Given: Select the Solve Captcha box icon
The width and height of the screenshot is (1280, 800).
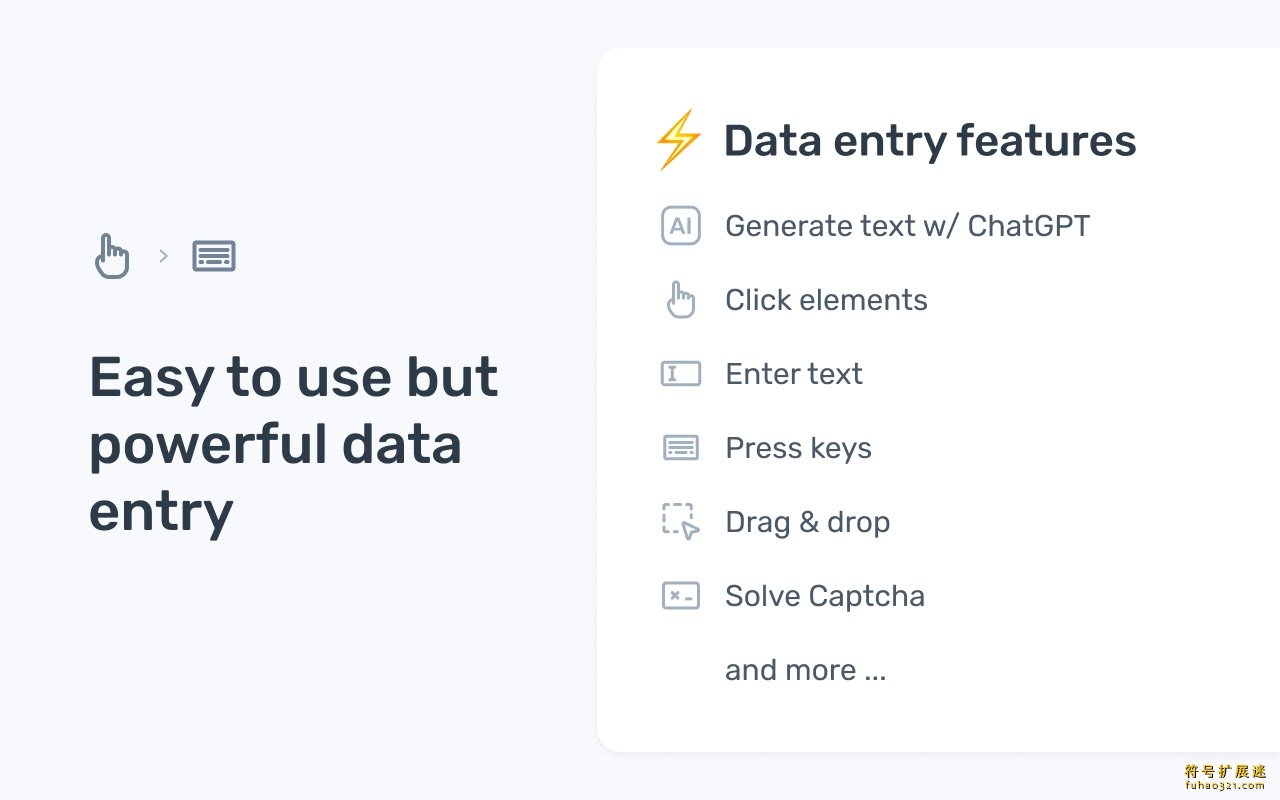Looking at the screenshot, I should [681, 596].
